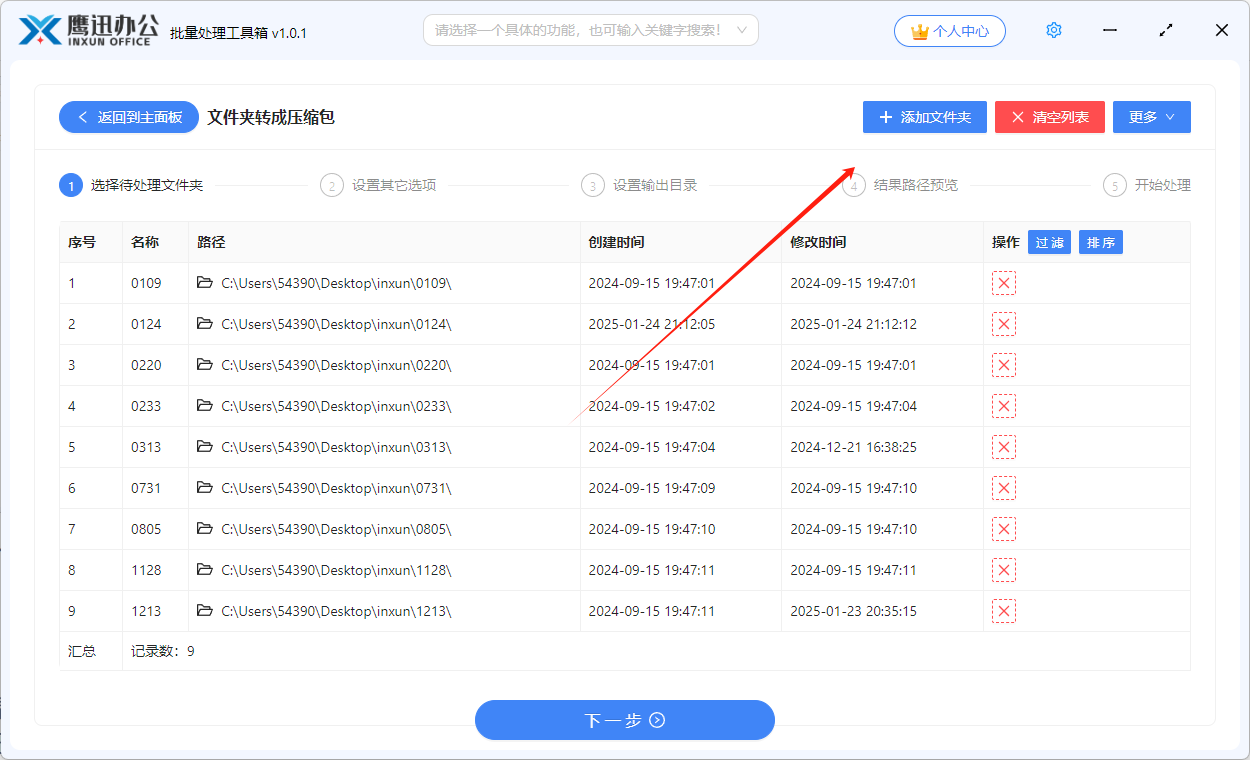Open the function search dropdown box

[x=591, y=30]
